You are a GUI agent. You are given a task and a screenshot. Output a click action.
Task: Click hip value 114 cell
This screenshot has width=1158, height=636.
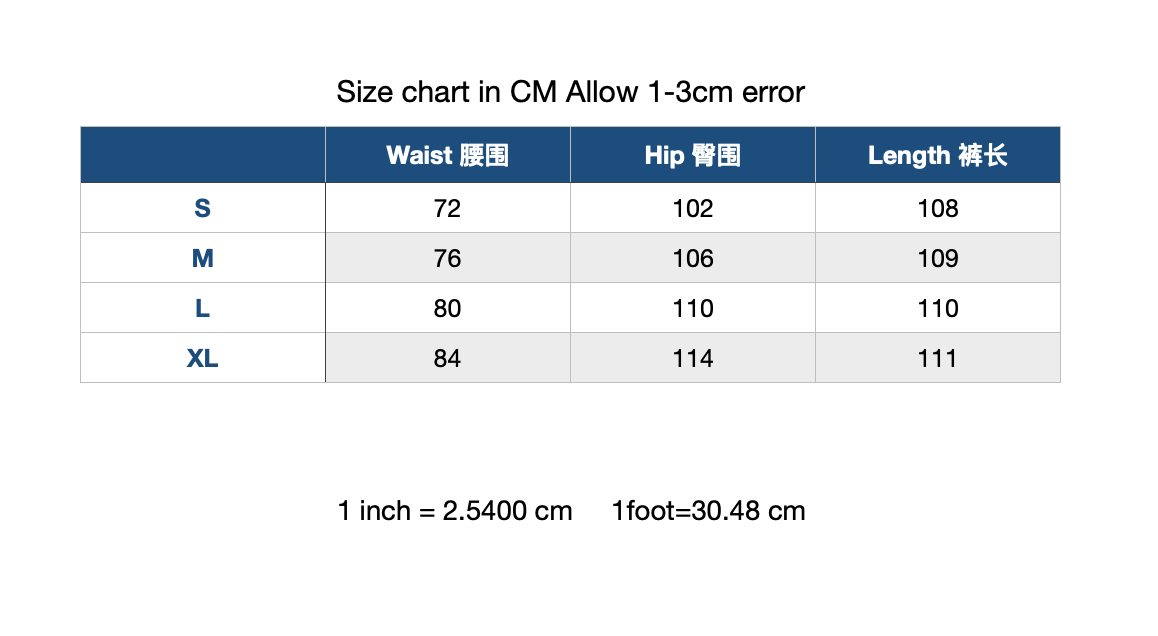[692, 358]
